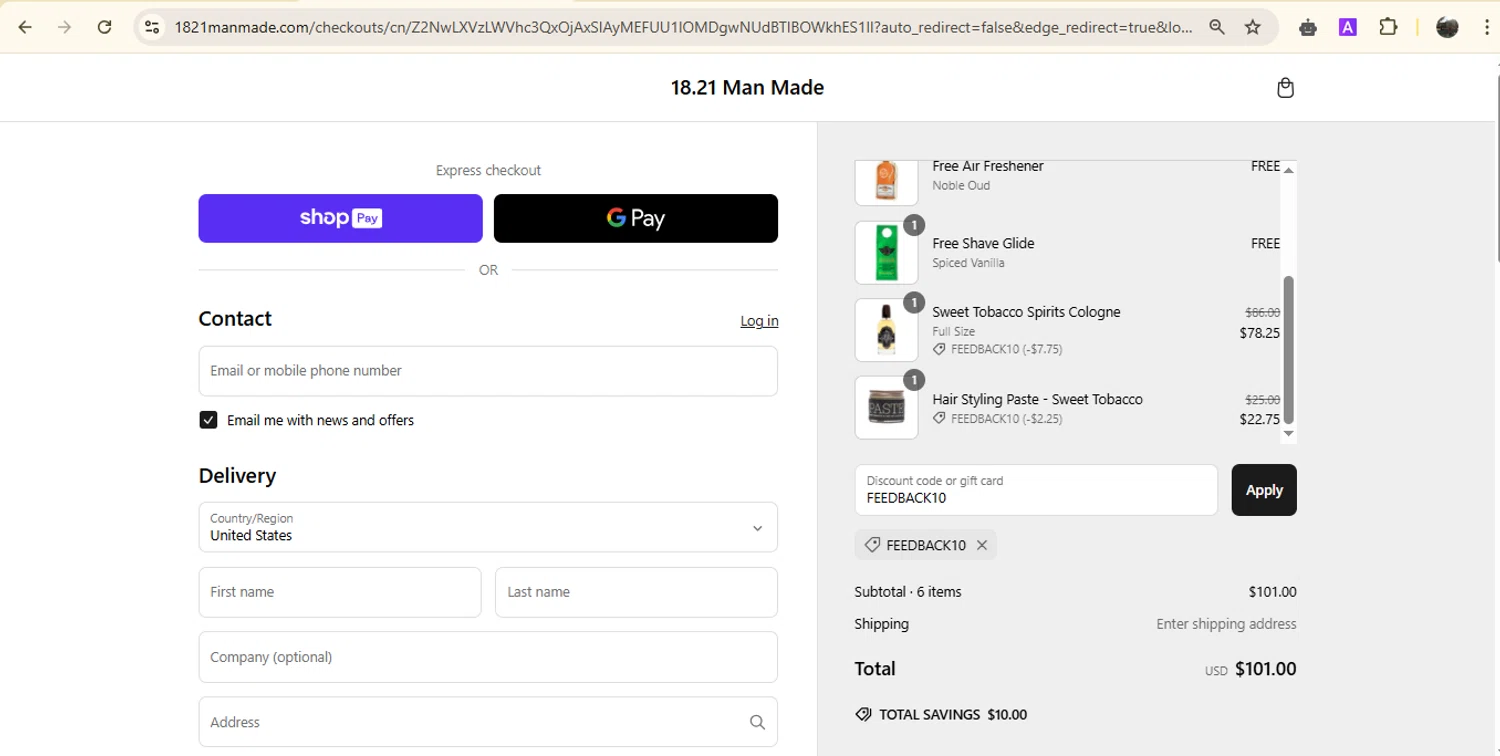The height and width of the screenshot is (756, 1500).
Task: Click 'FEEDBACK10 (-$2.25)' discount text
Action: 1006,419
